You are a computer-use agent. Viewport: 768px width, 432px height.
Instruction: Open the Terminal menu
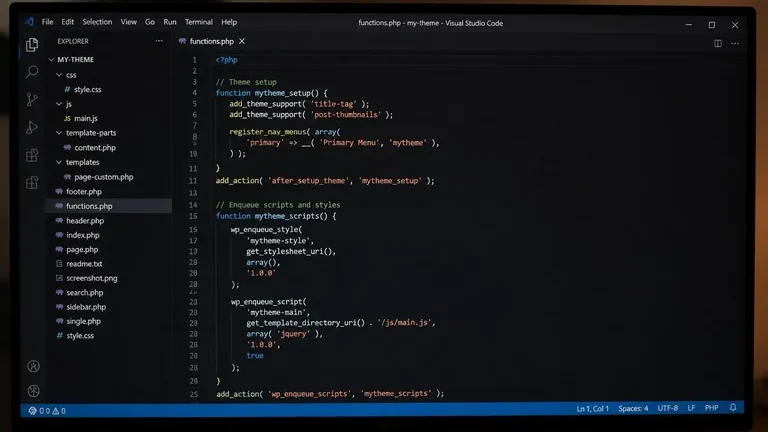[x=199, y=22]
